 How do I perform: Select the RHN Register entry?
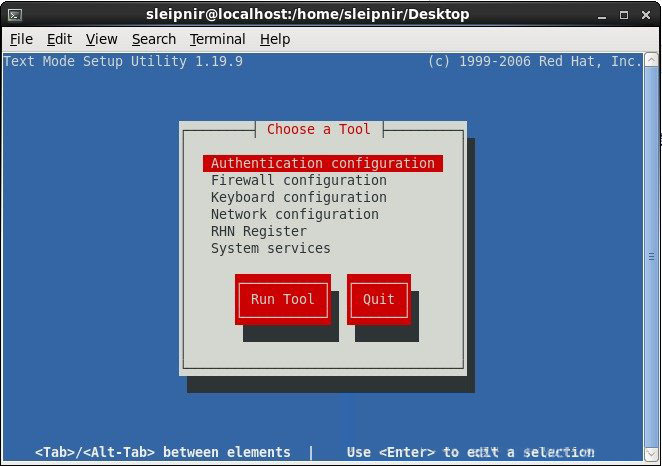[258, 231]
